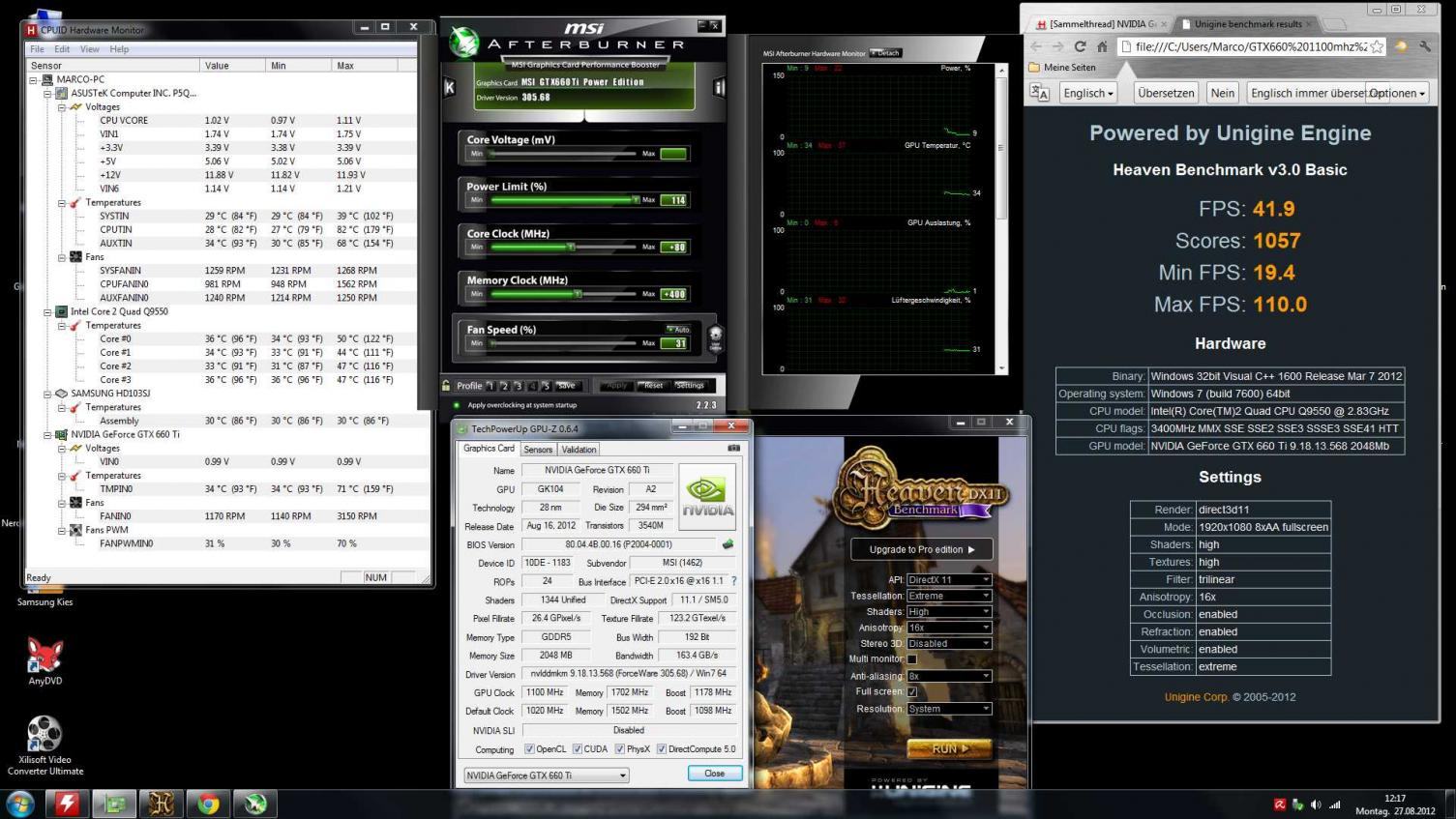Open the AnyDVD desktop shortcut
Viewport: 1456px width, 819px height.
[x=45, y=662]
